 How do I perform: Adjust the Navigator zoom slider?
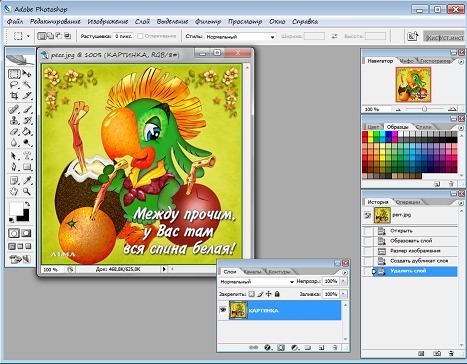click(424, 109)
